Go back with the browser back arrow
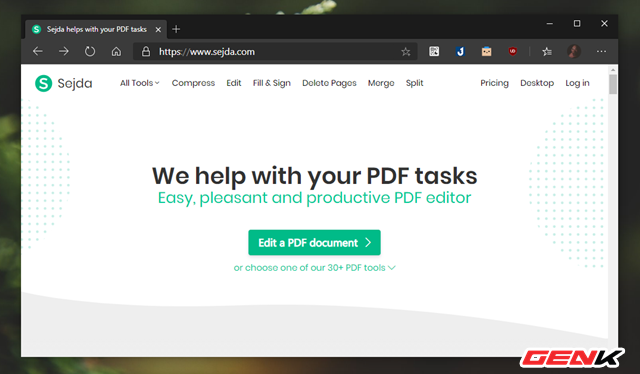Viewport: 640px width, 374px height. coord(38,51)
